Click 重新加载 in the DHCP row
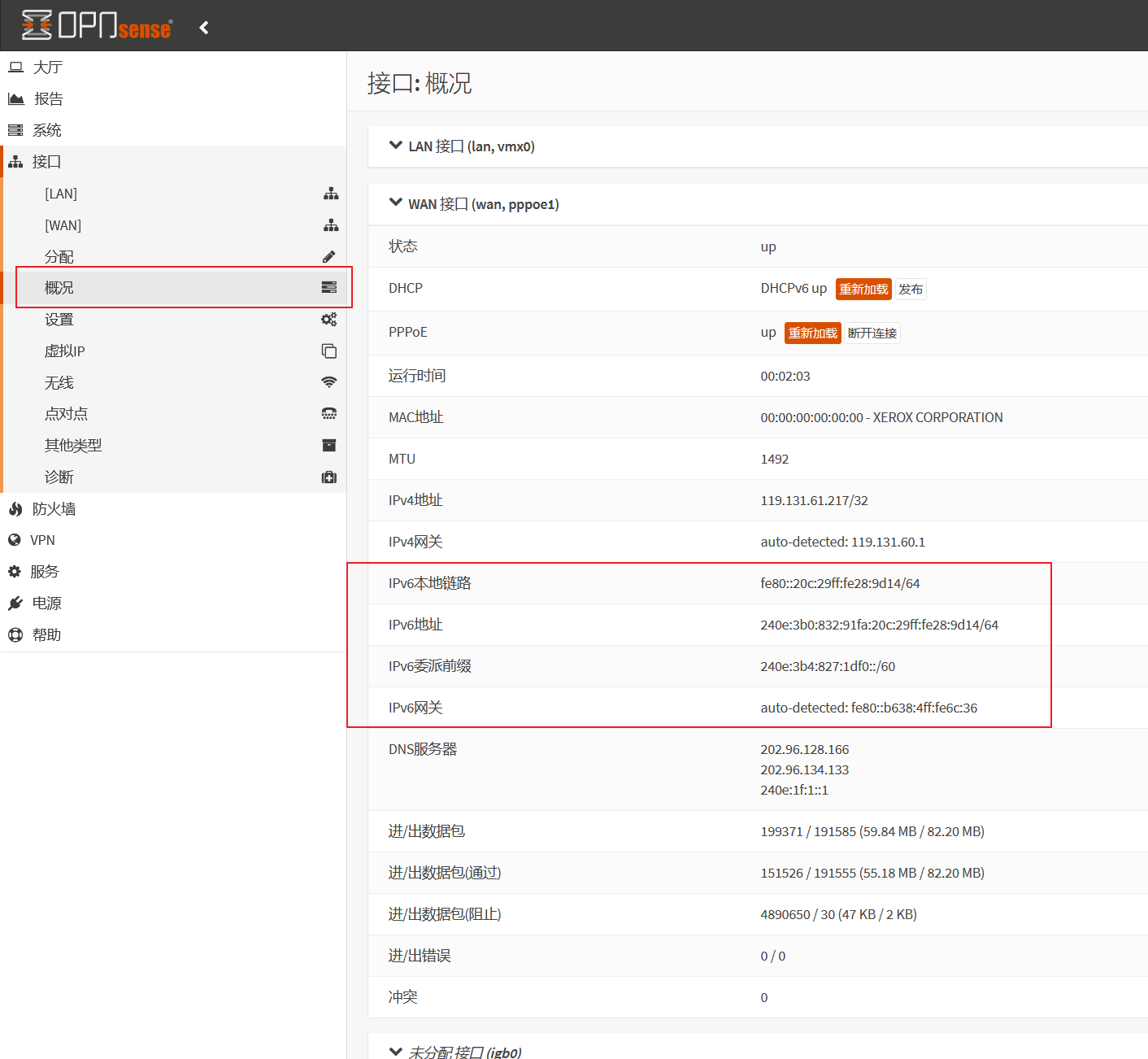1148x1059 pixels. pos(863,290)
